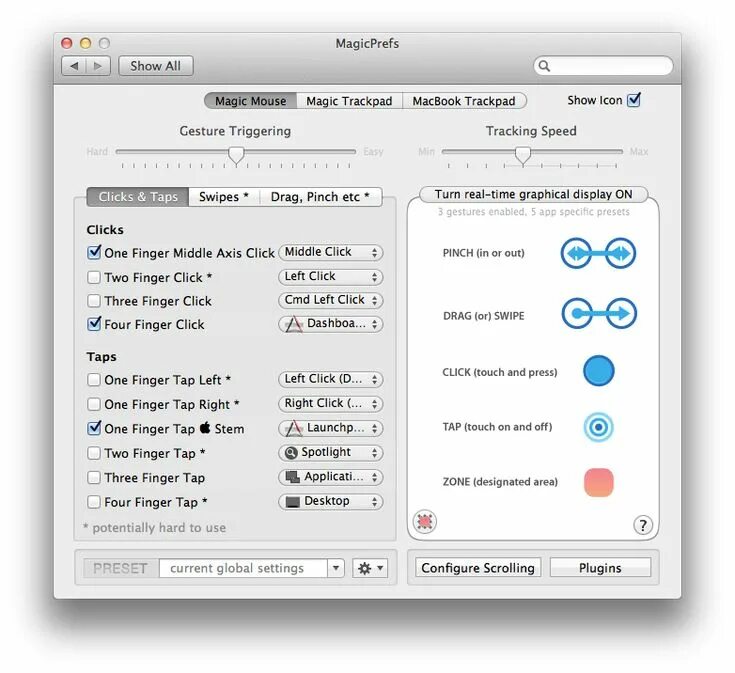Click the Show All button

tap(156, 66)
